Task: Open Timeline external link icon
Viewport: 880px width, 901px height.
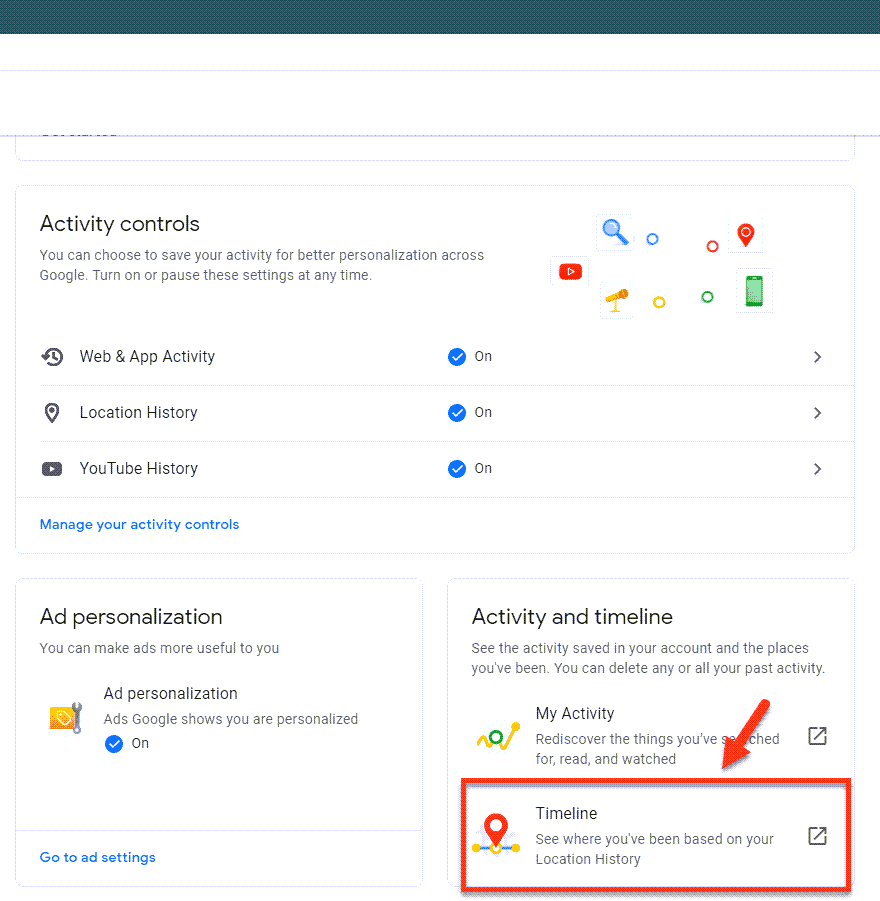Action: pos(817,836)
